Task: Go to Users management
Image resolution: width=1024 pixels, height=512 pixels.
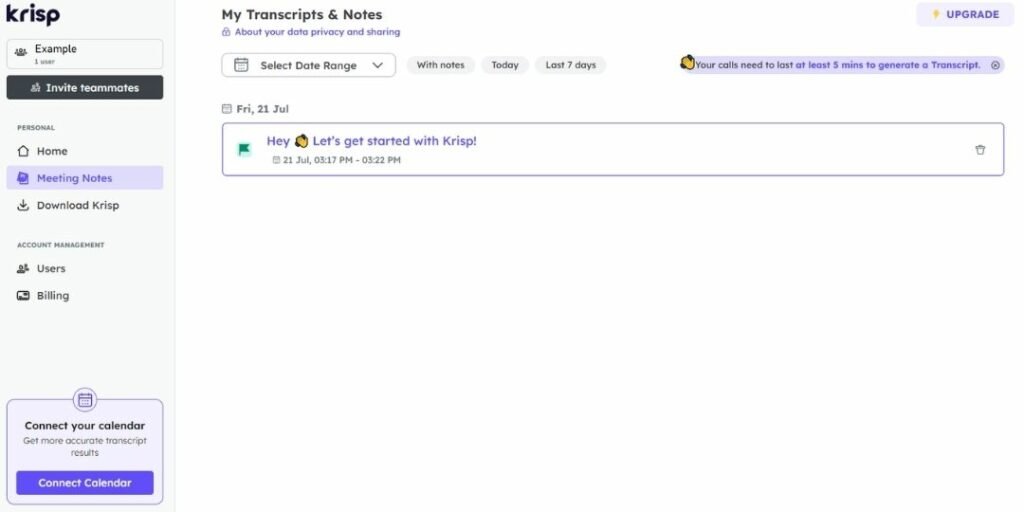Action: pyautogui.click(x=85, y=268)
